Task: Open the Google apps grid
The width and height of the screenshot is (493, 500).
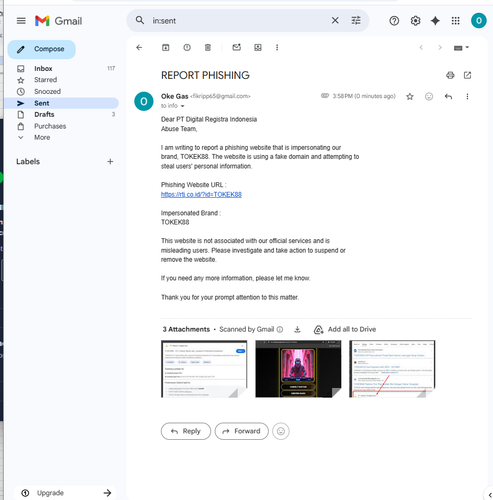Action: pos(455,21)
